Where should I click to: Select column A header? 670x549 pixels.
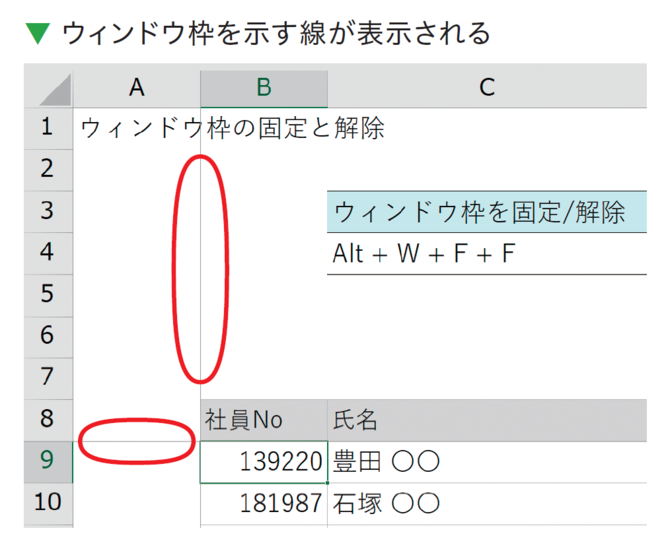[x=137, y=88]
